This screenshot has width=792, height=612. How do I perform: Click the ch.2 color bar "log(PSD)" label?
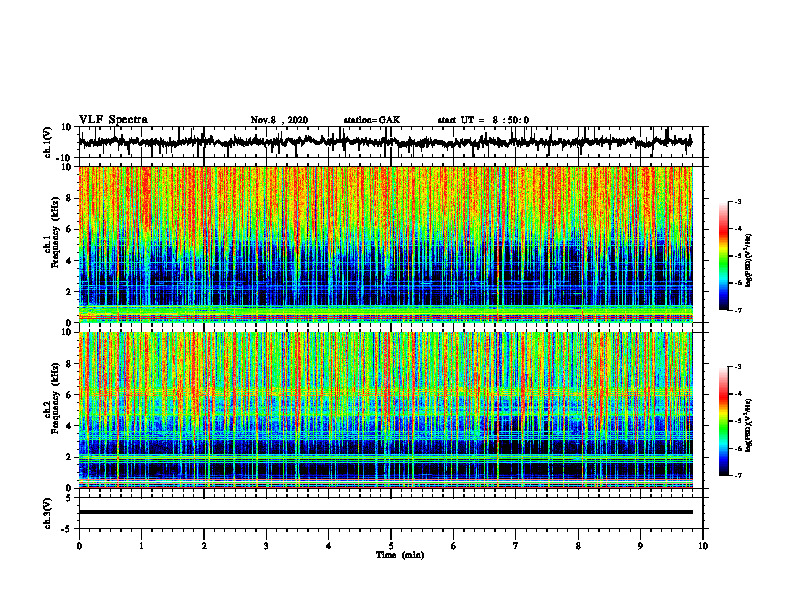(x=749, y=425)
